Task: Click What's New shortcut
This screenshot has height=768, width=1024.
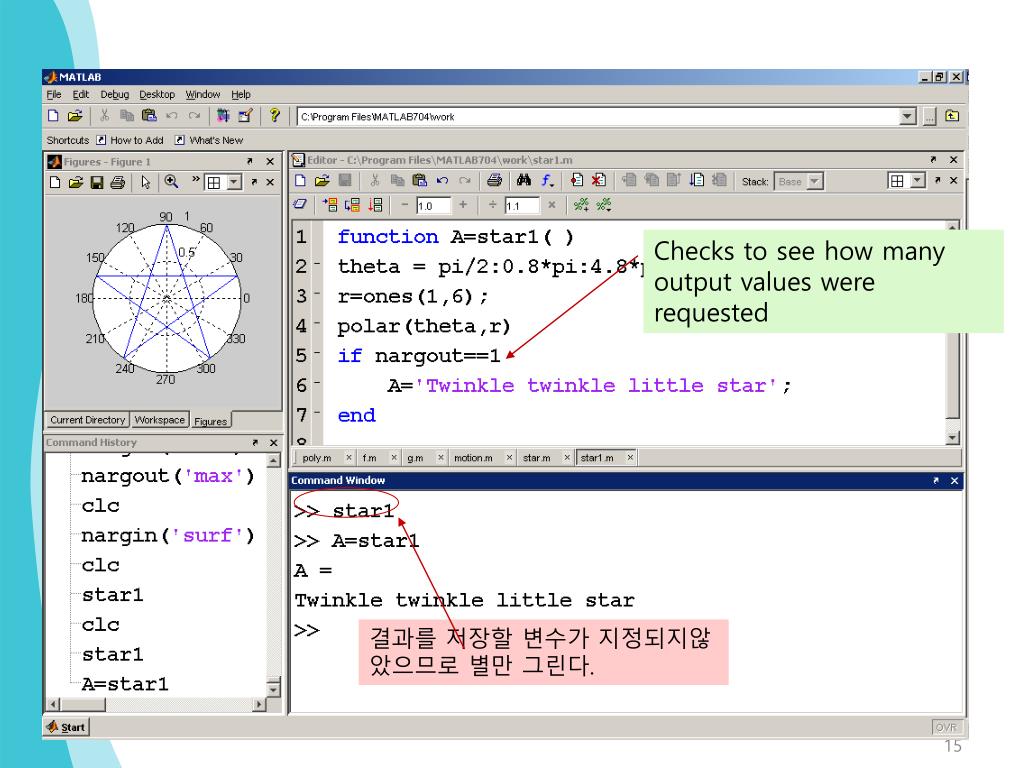Action: click(209, 140)
